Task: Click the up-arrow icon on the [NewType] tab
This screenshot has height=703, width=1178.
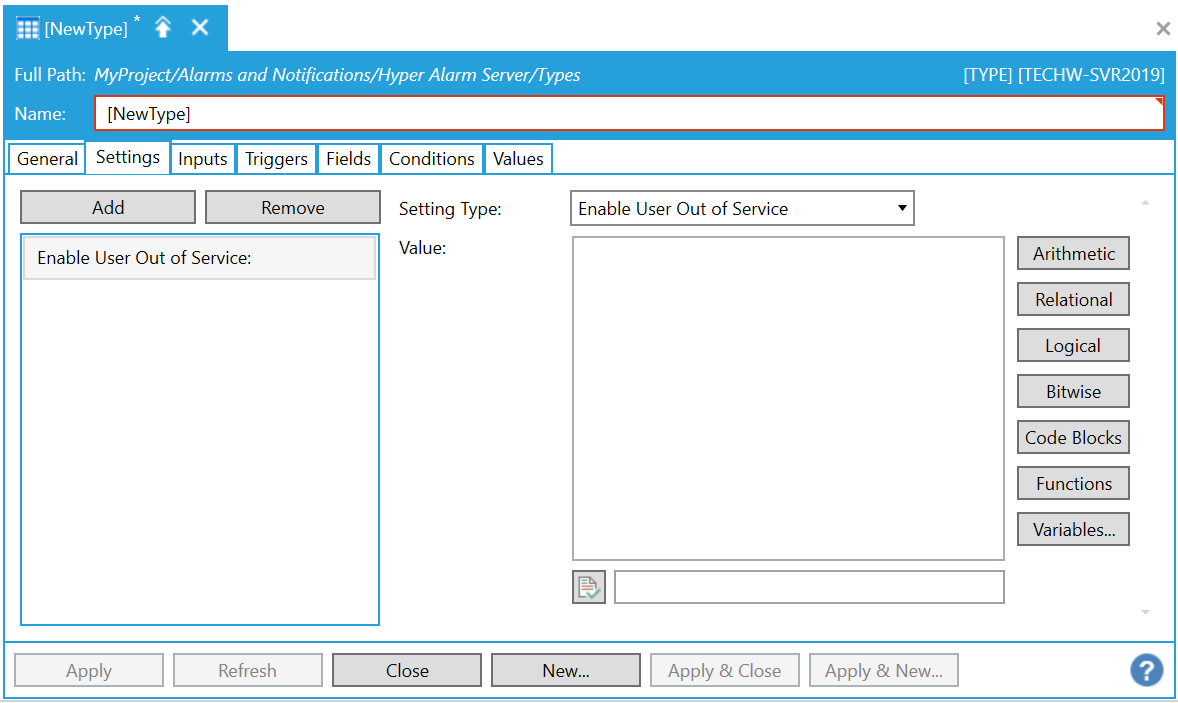Action: pos(163,28)
